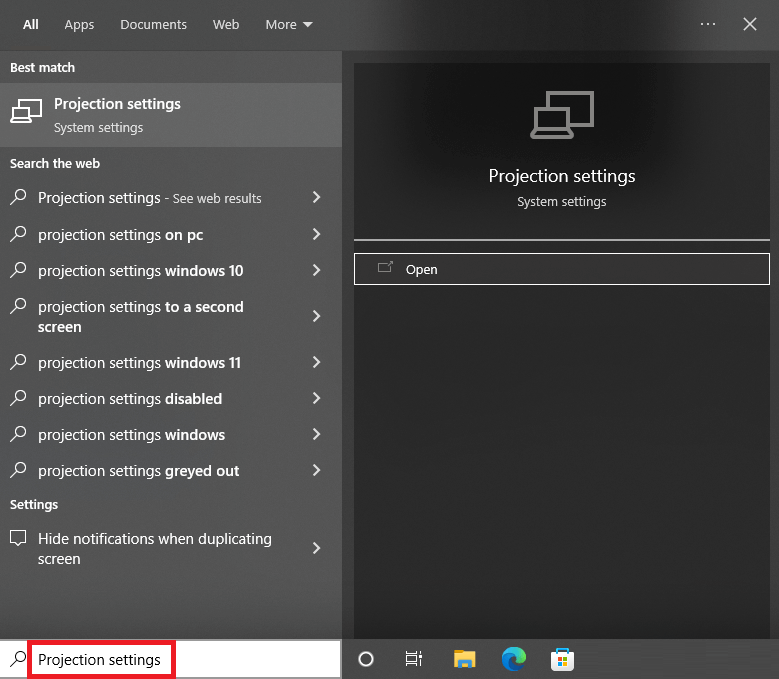The height and width of the screenshot is (679, 779).
Task: Click magnifier icon next to 'projection settings disabled'
Action: [x=18, y=397]
